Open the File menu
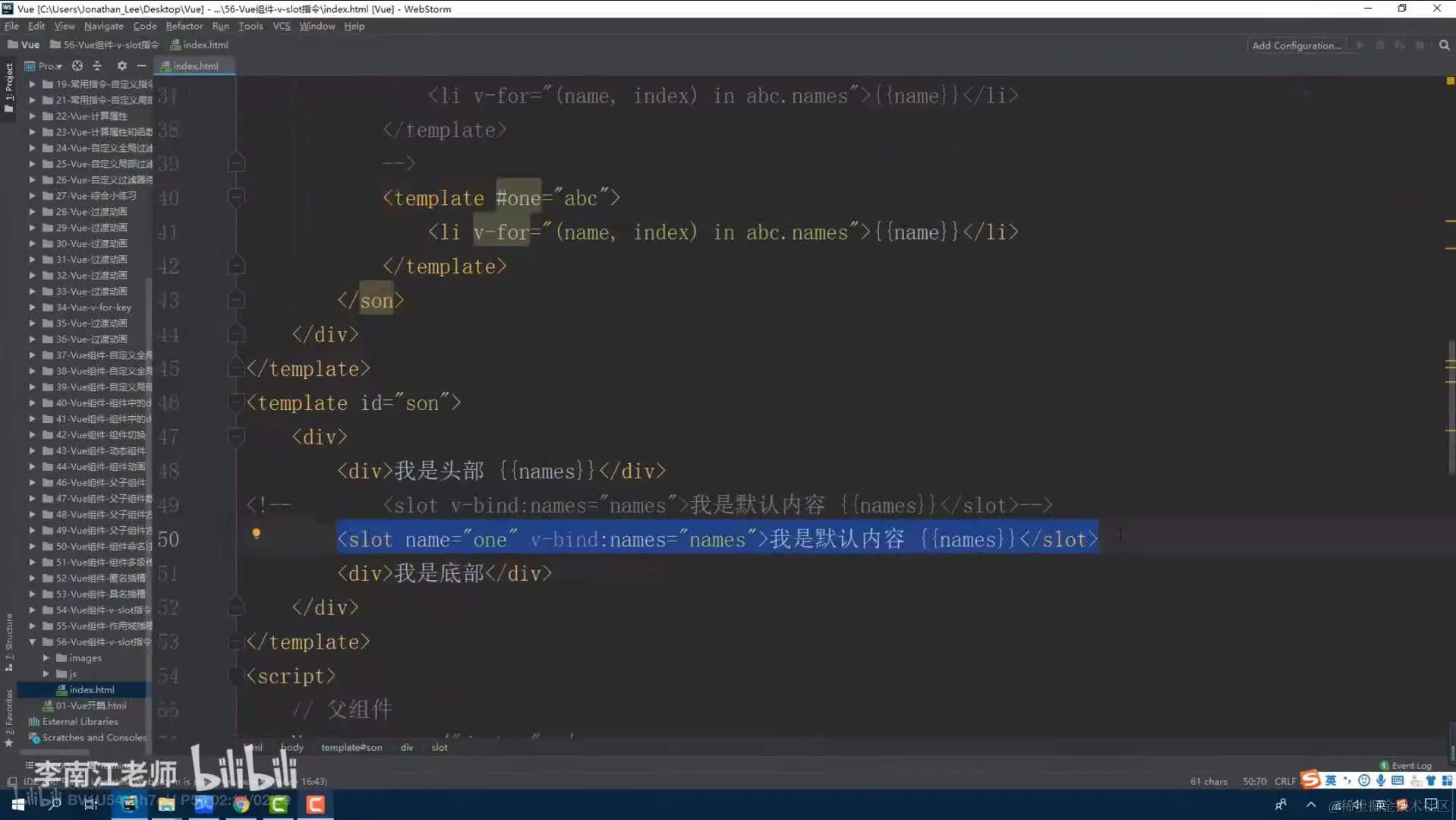The image size is (1456, 820). click(11, 26)
